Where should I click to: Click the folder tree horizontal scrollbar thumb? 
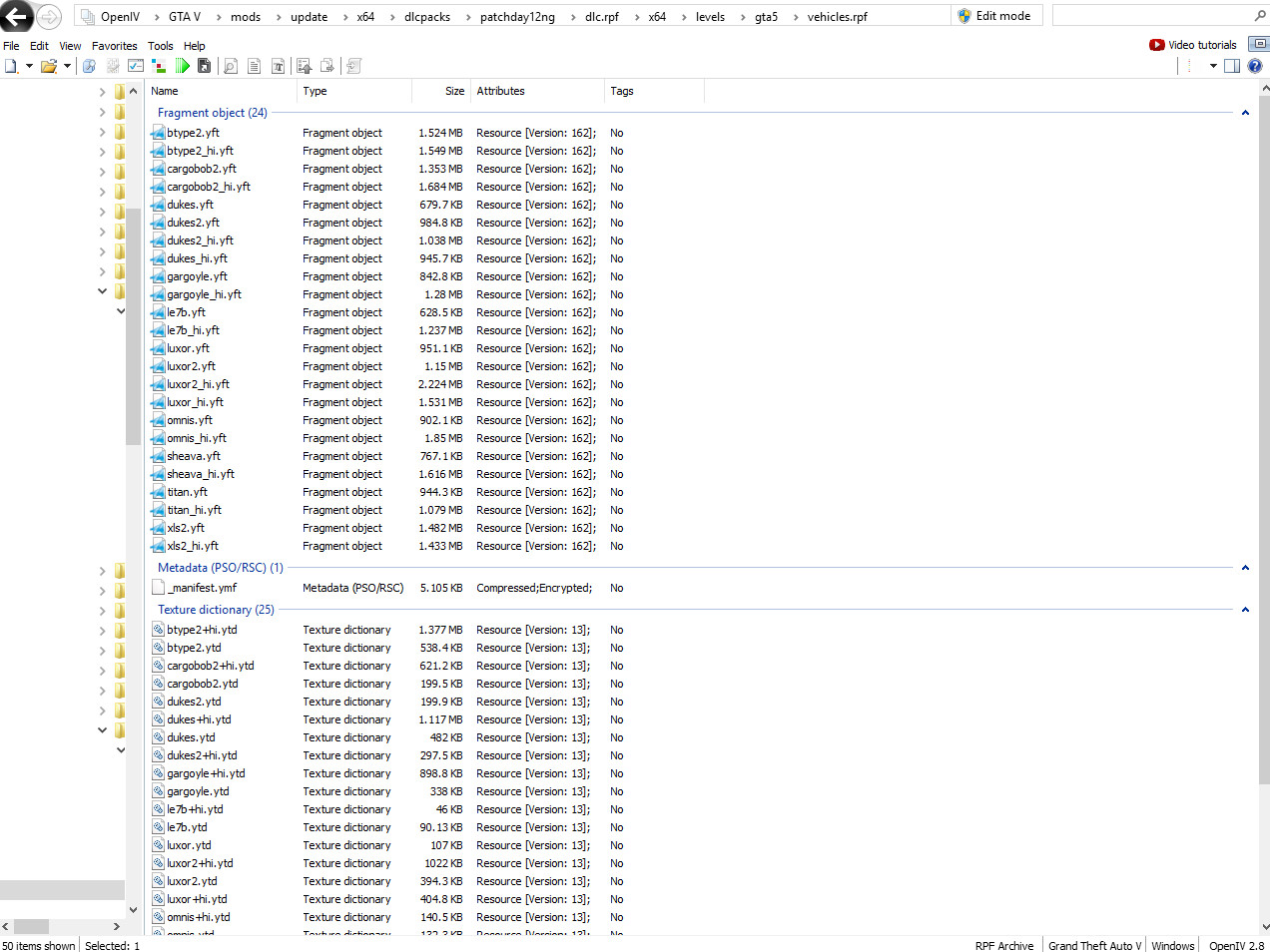point(31,926)
